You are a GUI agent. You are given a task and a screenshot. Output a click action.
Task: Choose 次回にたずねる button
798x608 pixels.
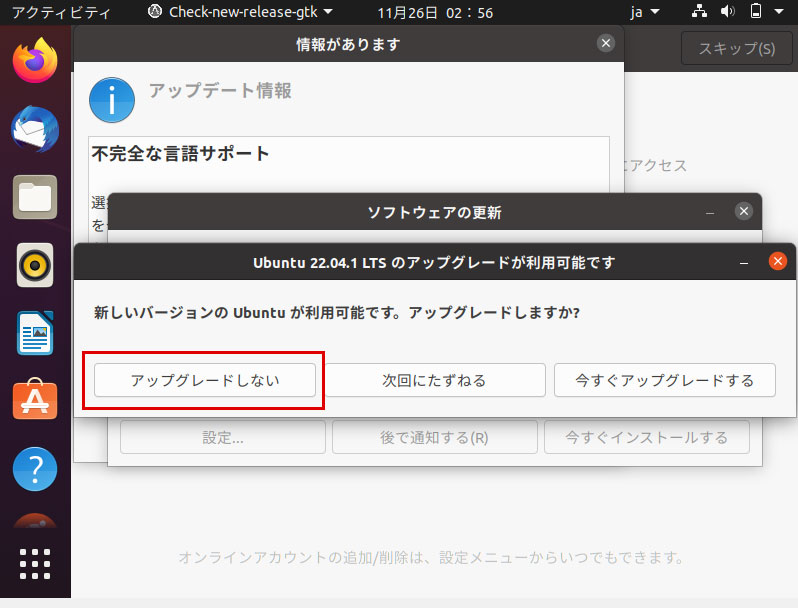tap(434, 380)
